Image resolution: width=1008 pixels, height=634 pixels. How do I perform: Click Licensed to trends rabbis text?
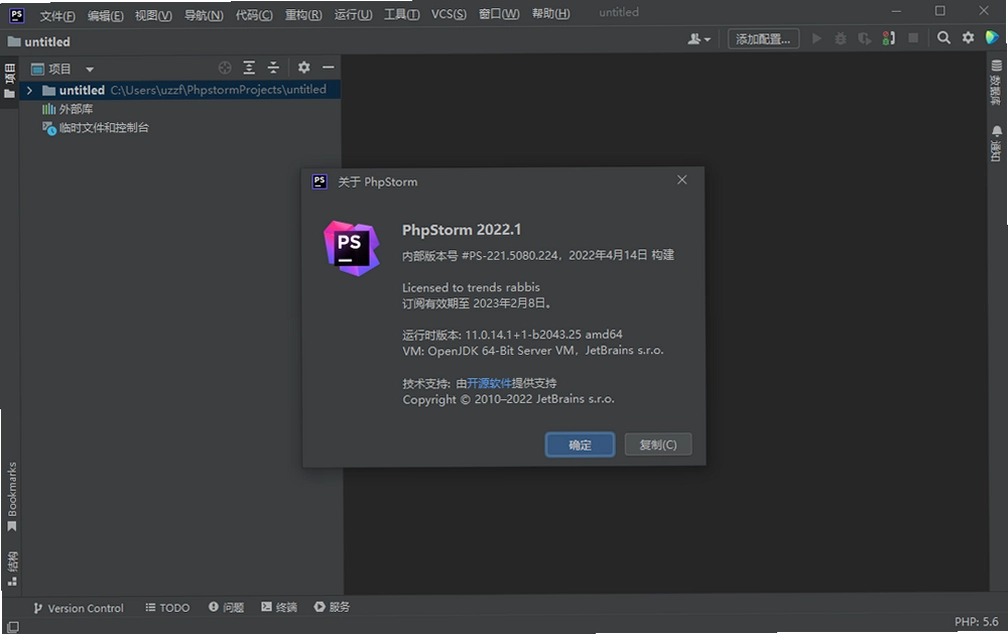click(471, 287)
